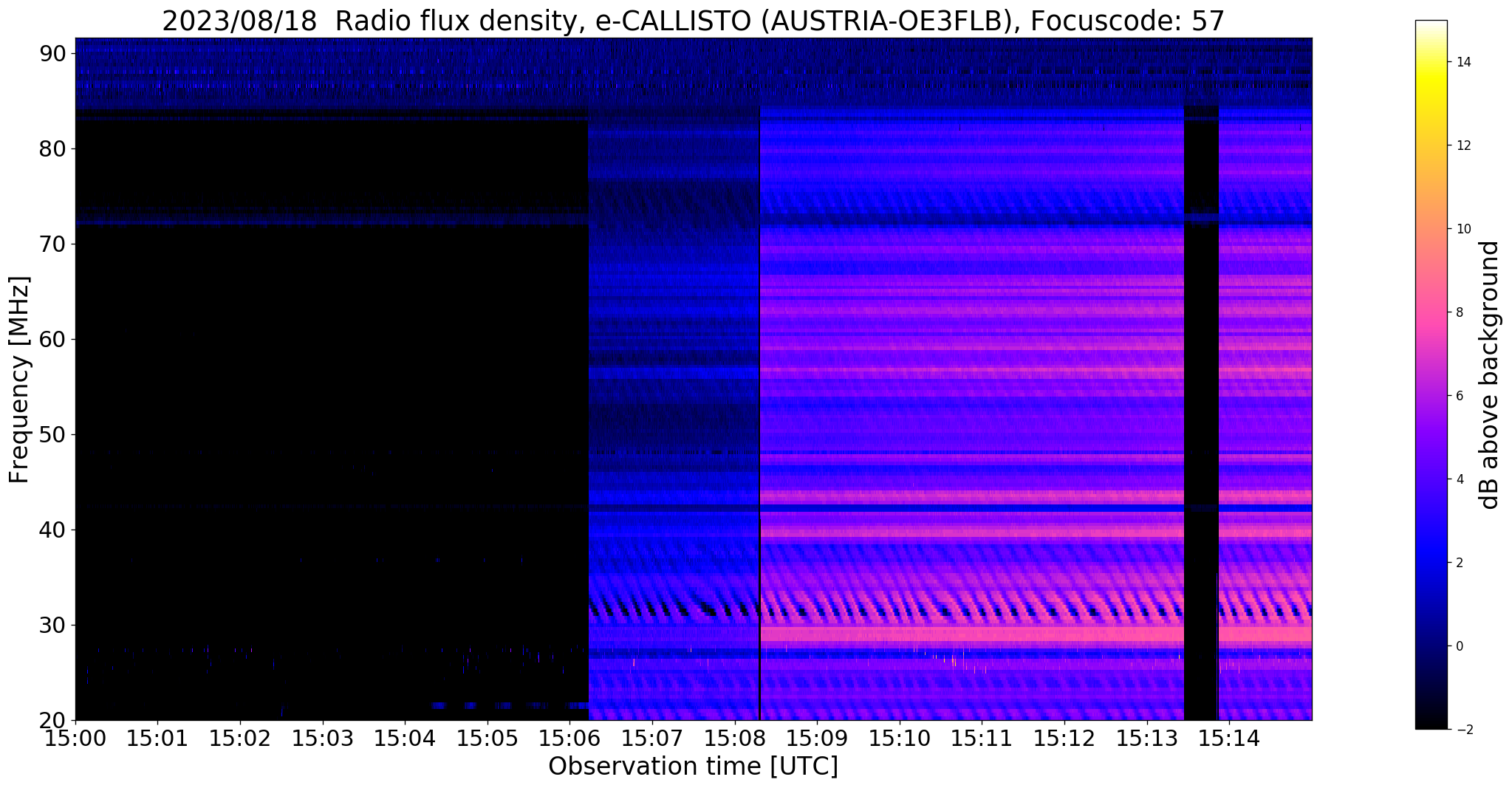Viewport: 1512px width, 788px height.
Task: Click the 'Frequency [MHz]' y-axis label
Action: coord(19,380)
